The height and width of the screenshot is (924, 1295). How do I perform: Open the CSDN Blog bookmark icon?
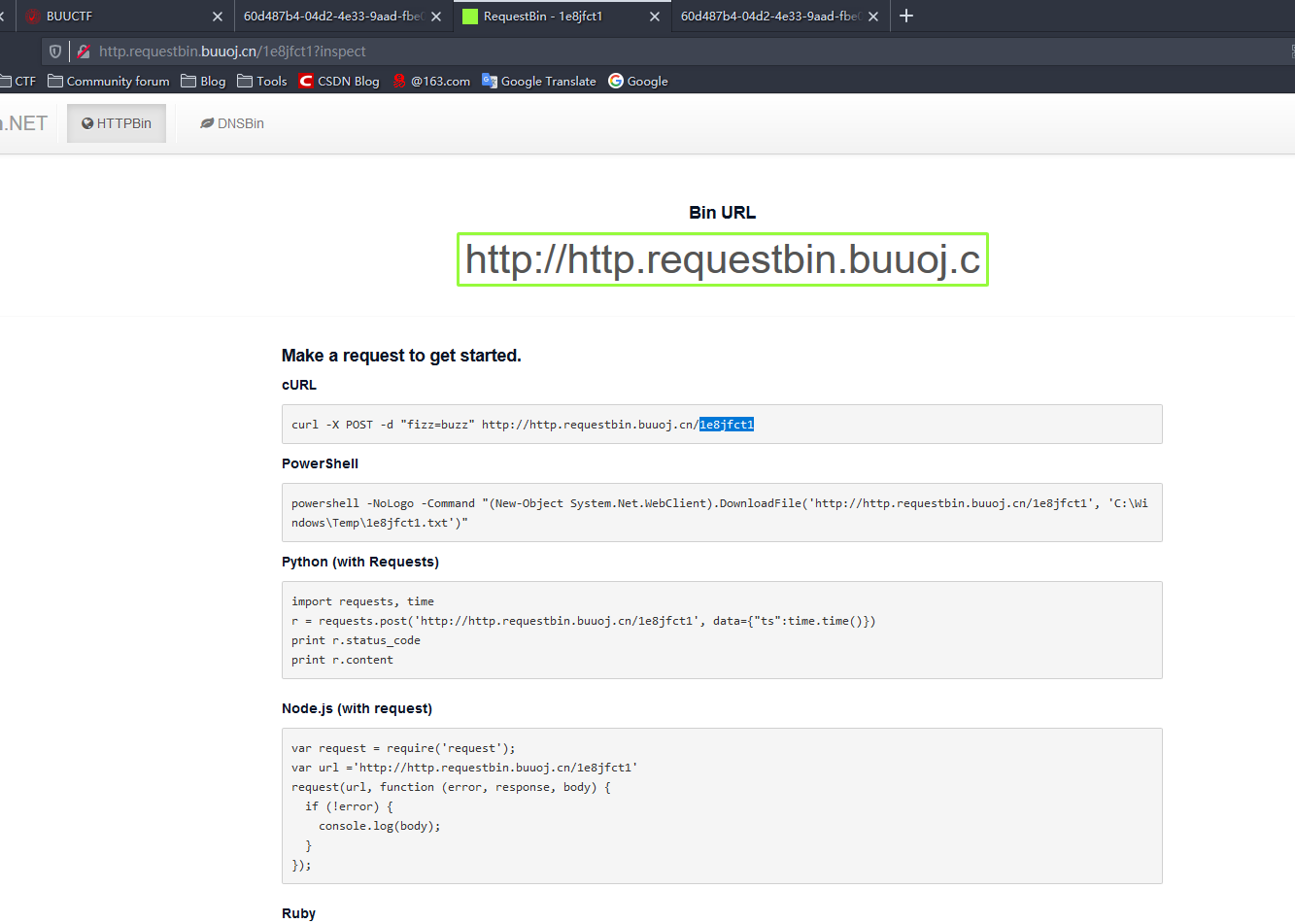[304, 82]
